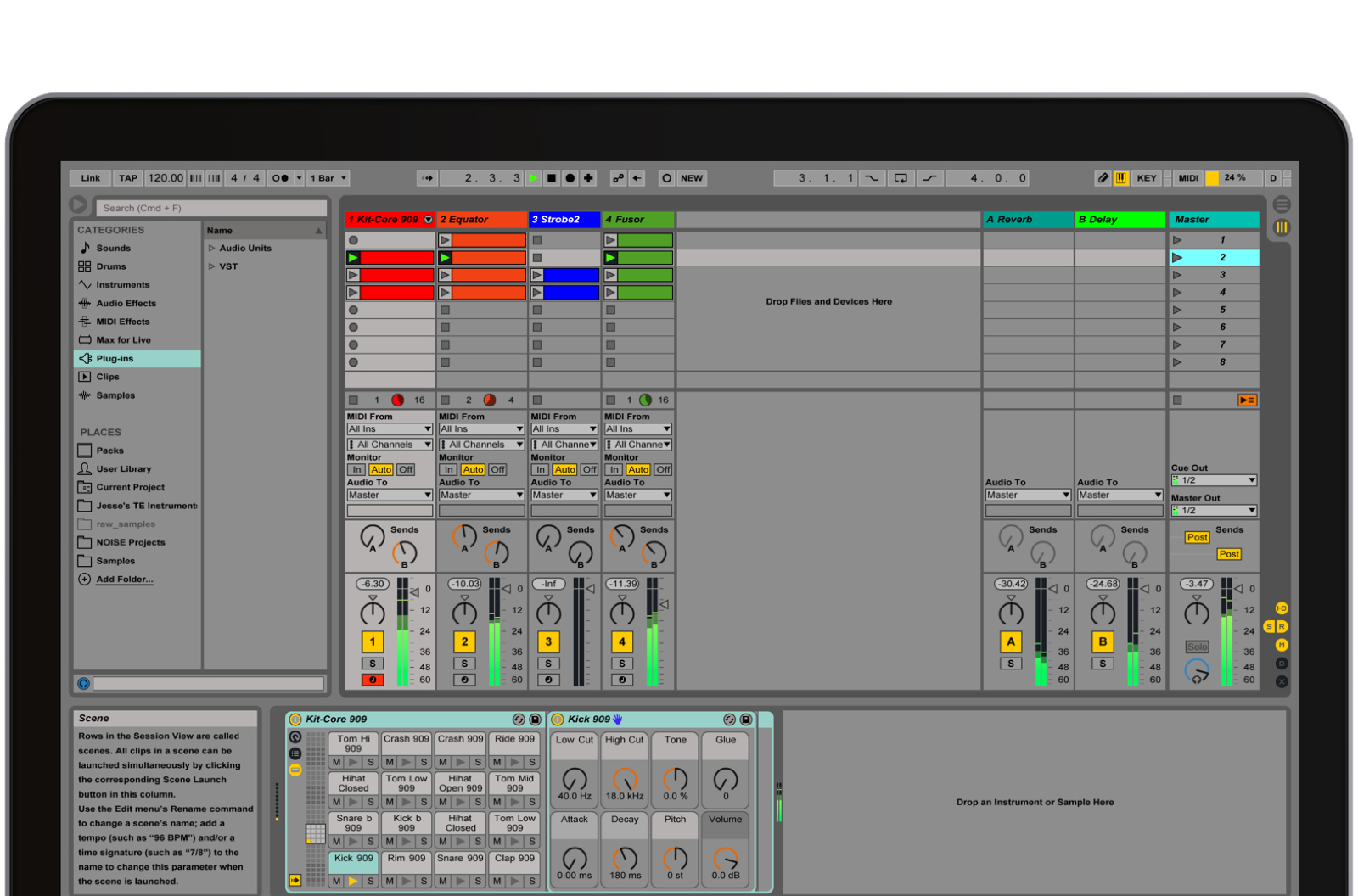Expand the Audio Units folder

[x=212, y=249]
